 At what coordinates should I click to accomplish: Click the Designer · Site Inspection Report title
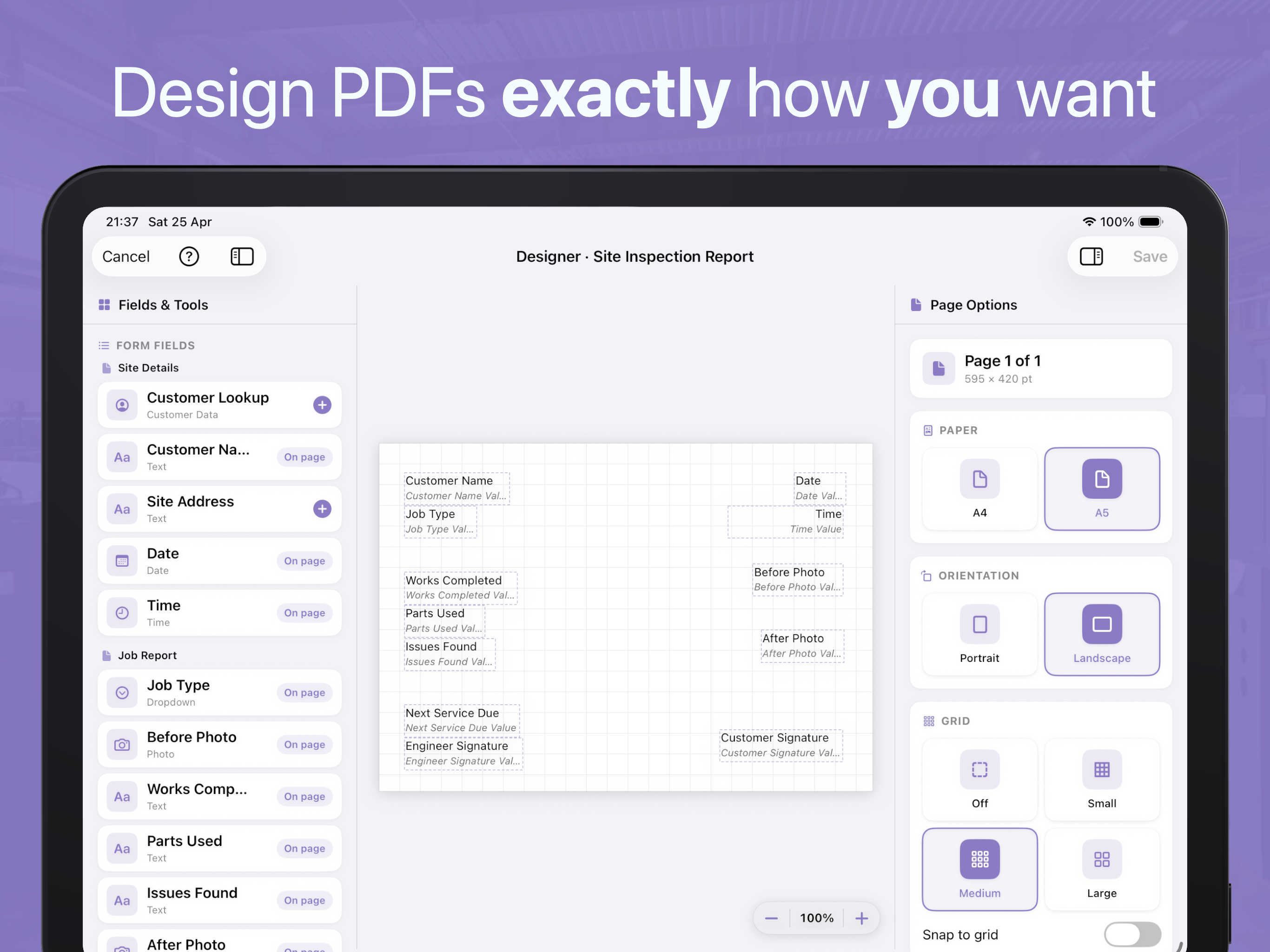point(635,257)
